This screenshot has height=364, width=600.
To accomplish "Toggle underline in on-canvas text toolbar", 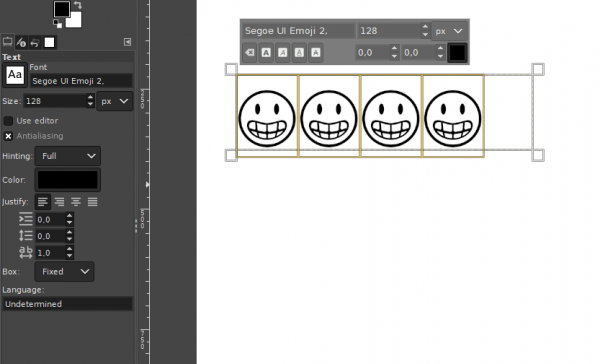I will pyautogui.click(x=299, y=52).
